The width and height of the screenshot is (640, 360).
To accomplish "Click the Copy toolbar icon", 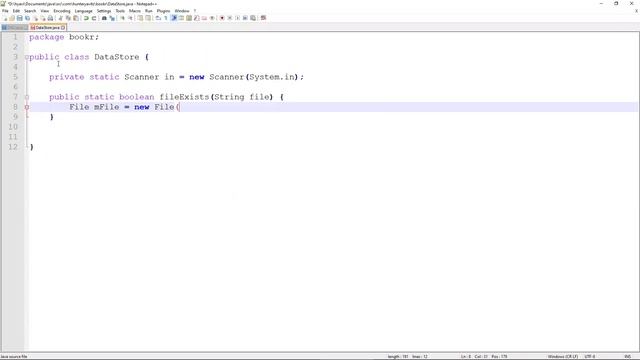I will coord(68,18).
